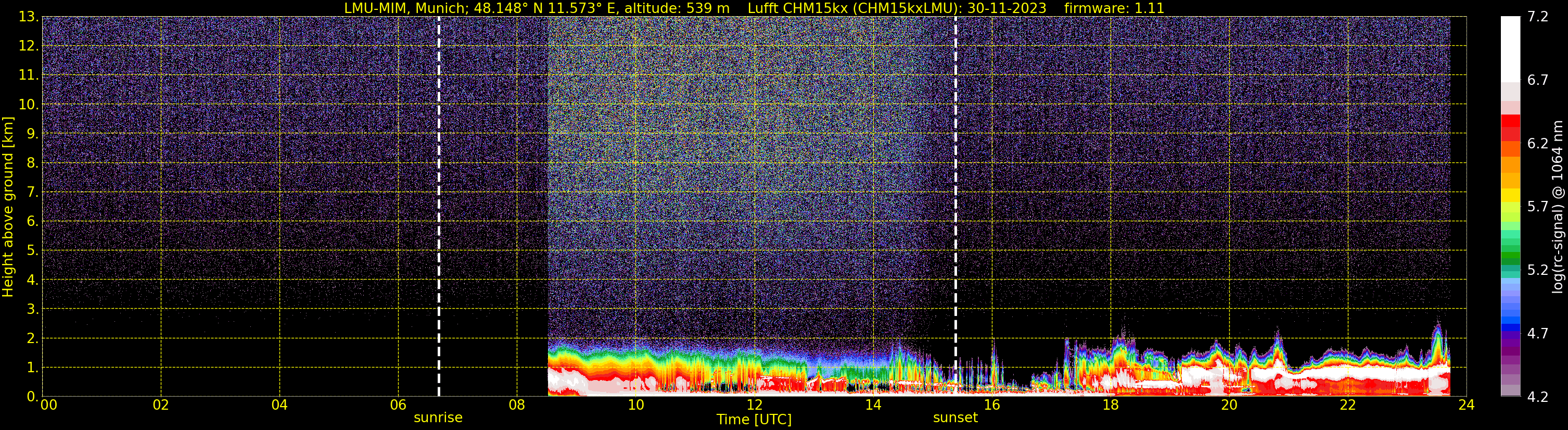This screenshot has width=1568, height=430.
Task: Click the white dashed sunrise marker line
Action: pos(439,206)
